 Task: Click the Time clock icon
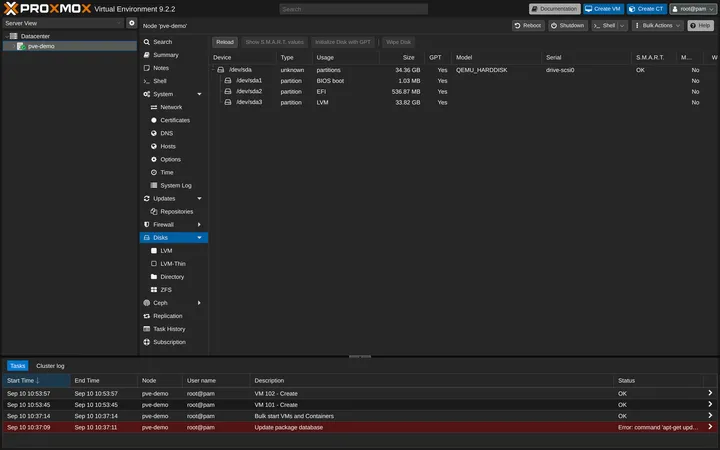[x=154, y=172]
